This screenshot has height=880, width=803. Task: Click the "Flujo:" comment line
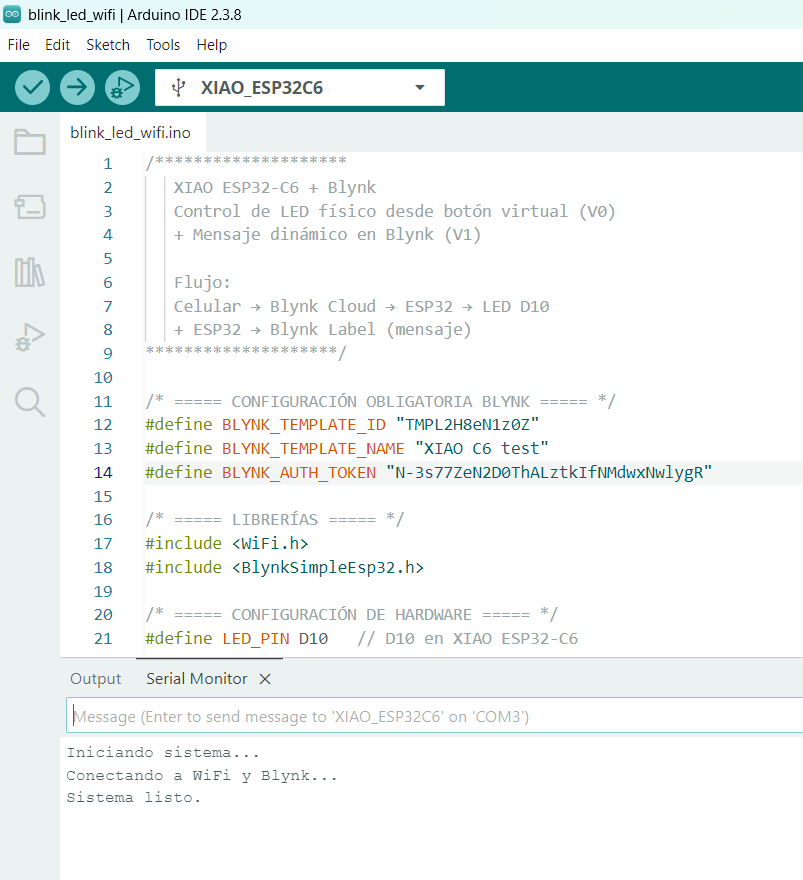[202, 282]
